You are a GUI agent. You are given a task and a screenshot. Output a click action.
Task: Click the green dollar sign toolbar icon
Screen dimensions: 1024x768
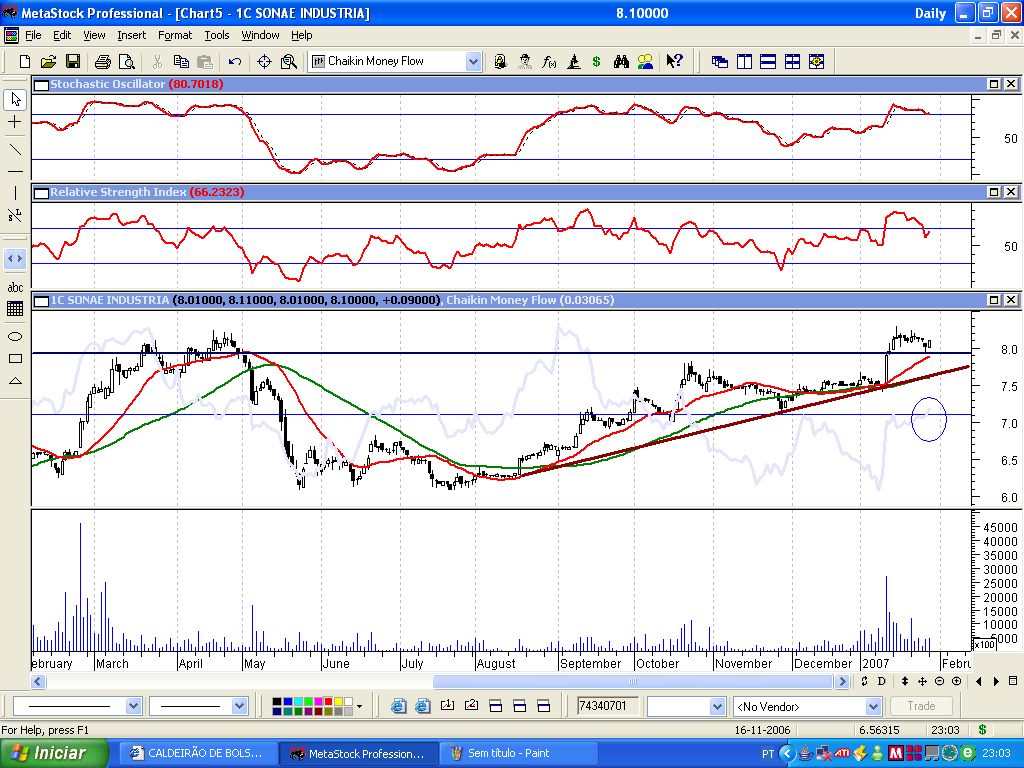click(597, 61)
